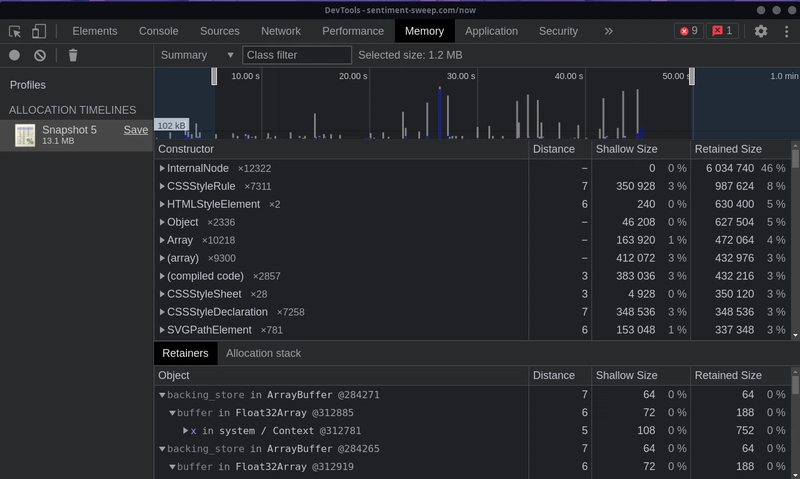This screenshot has width=800, height=479.
Task: Click the issues counter showing 1
Action: coord(722,31)
